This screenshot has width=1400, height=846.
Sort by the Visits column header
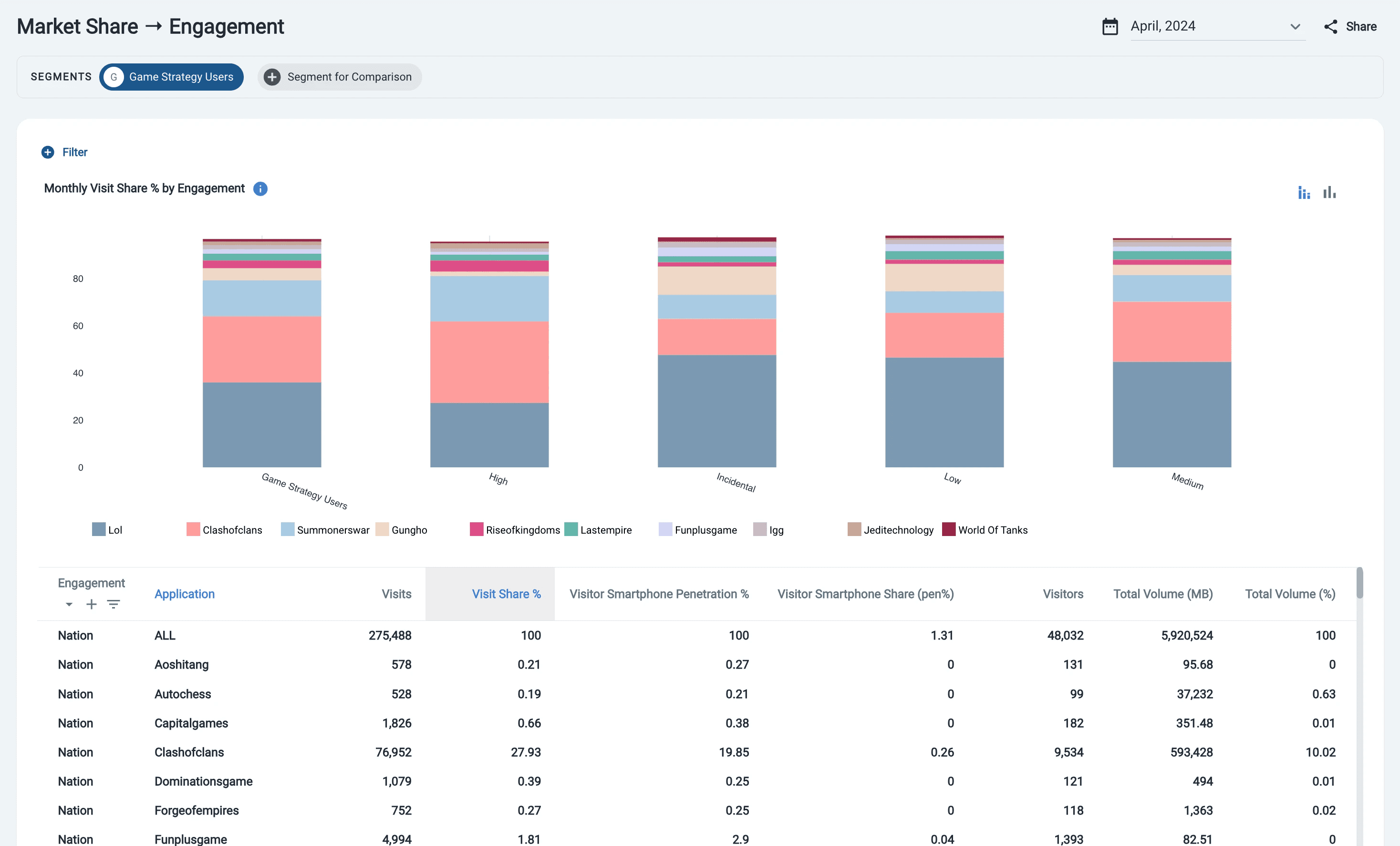pos(396,594)
